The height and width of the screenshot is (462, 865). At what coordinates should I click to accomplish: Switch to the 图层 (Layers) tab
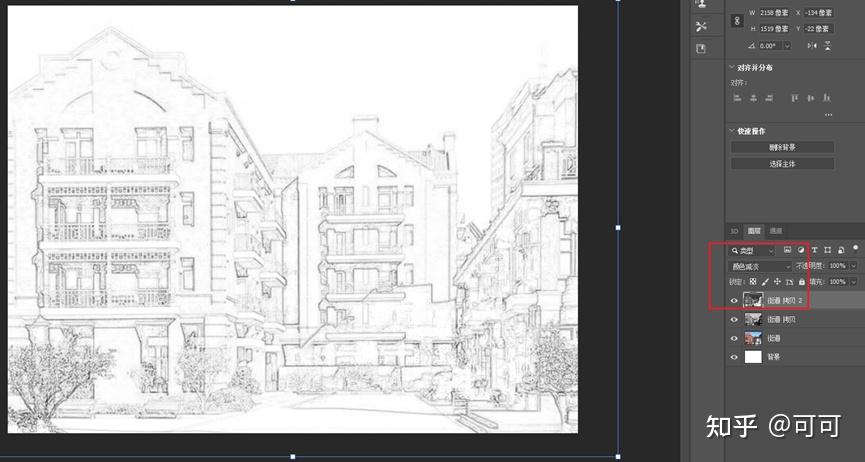[754, 231]
